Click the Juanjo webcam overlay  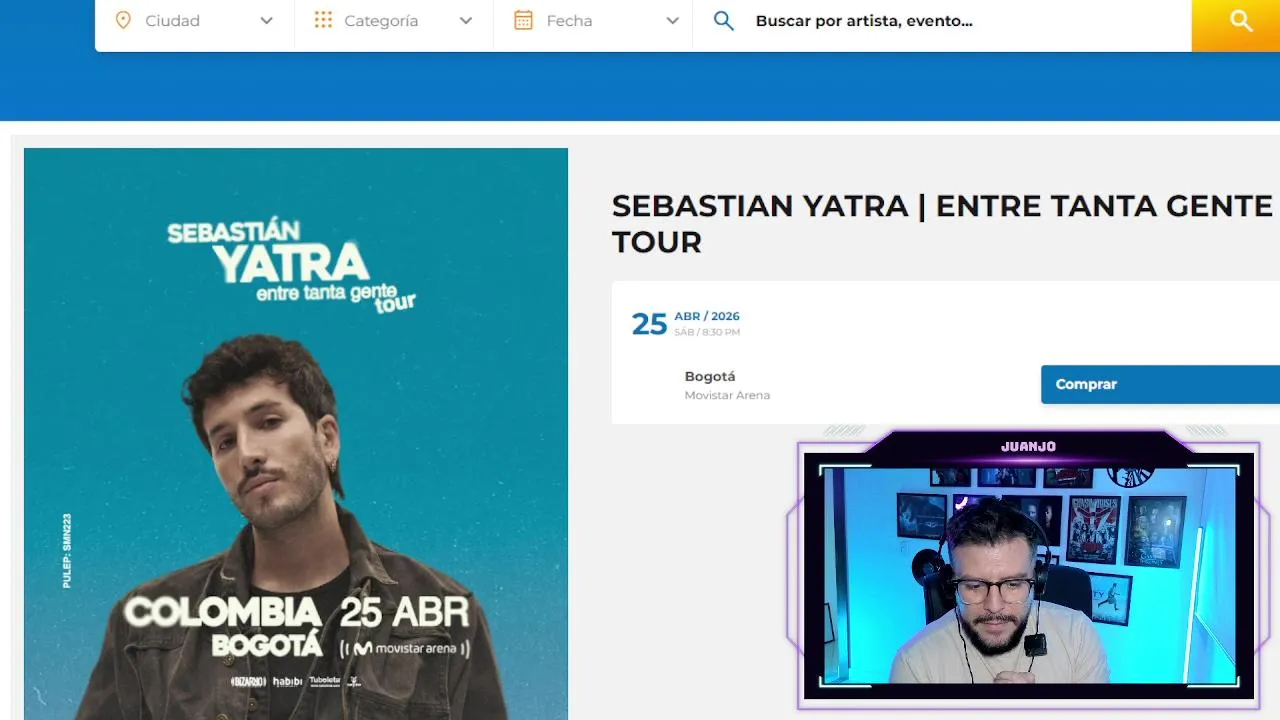tap(1028, 568)
